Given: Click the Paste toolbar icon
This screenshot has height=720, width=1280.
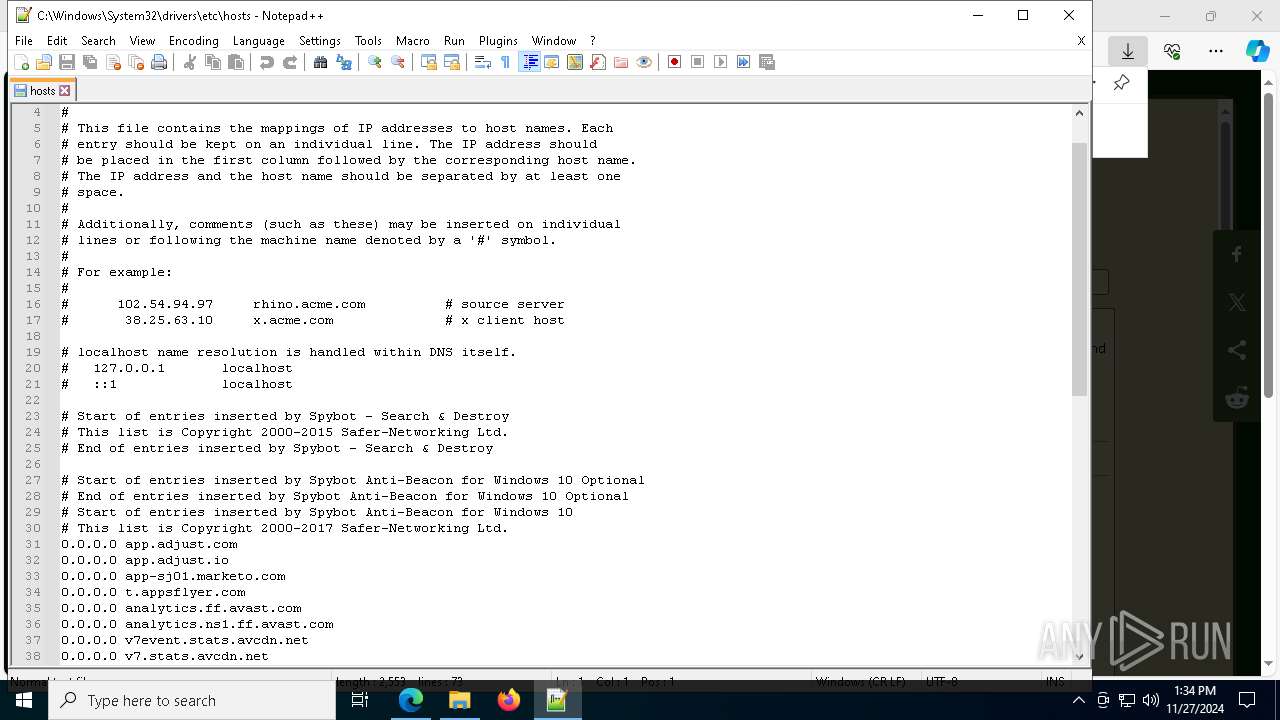Looking at the screenshot, I should pos(236,62).
